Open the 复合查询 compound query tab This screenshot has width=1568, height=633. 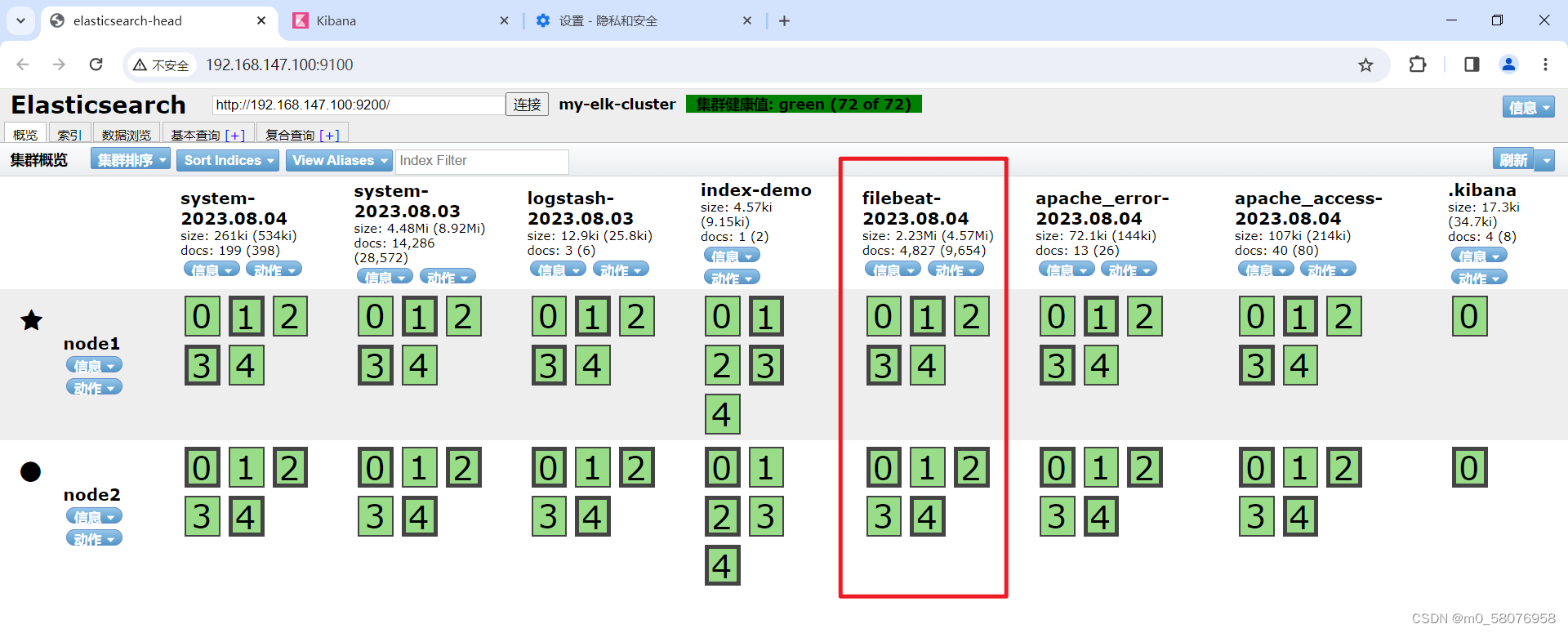pyautogui.click(x=302, y=134)
